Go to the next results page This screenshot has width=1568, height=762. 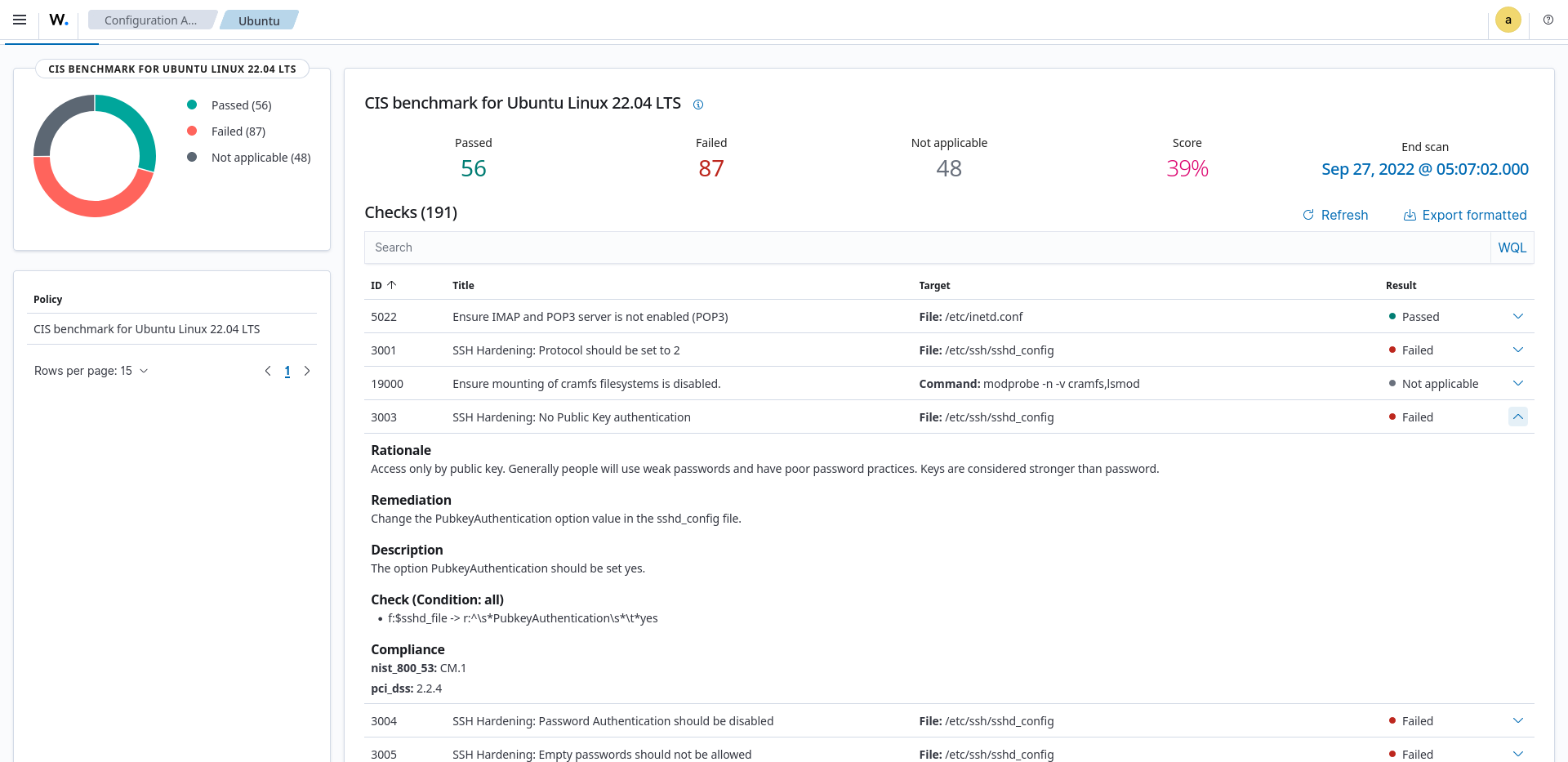[x=308, y=370]
